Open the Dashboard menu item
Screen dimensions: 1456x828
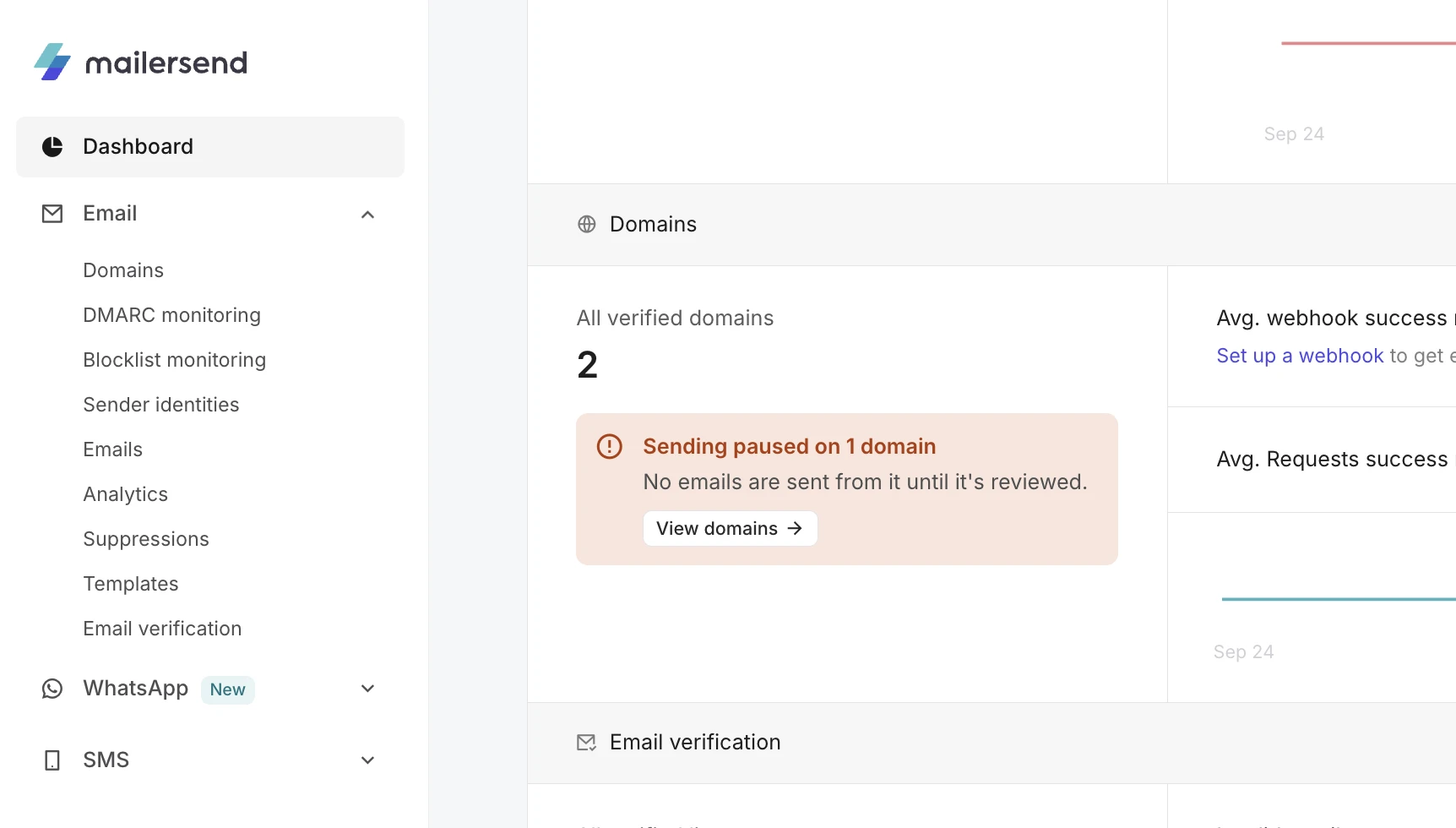coord(210,147)
